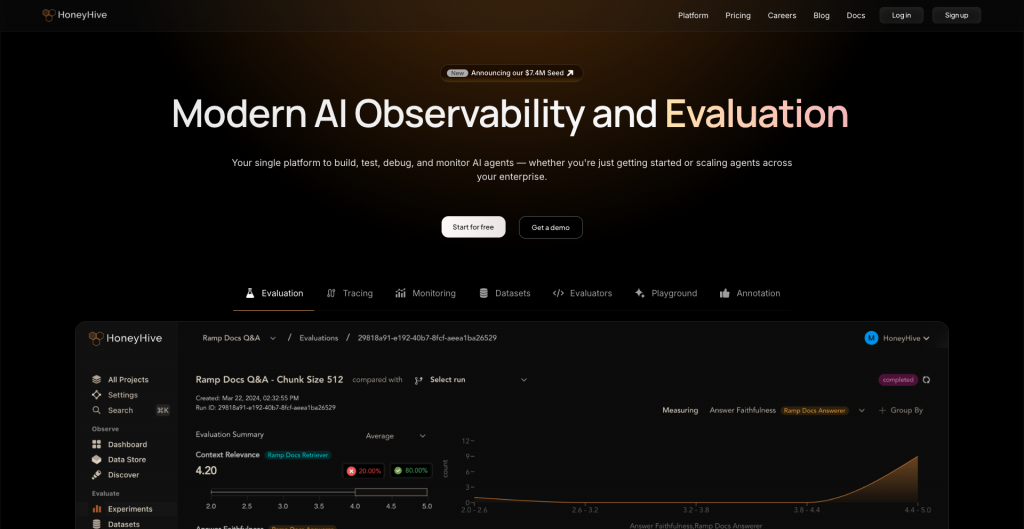This screenshot has width=1024, height=529.
Task: Click the HoneyHive logo in top navigation
Action: tap(74, 15)
